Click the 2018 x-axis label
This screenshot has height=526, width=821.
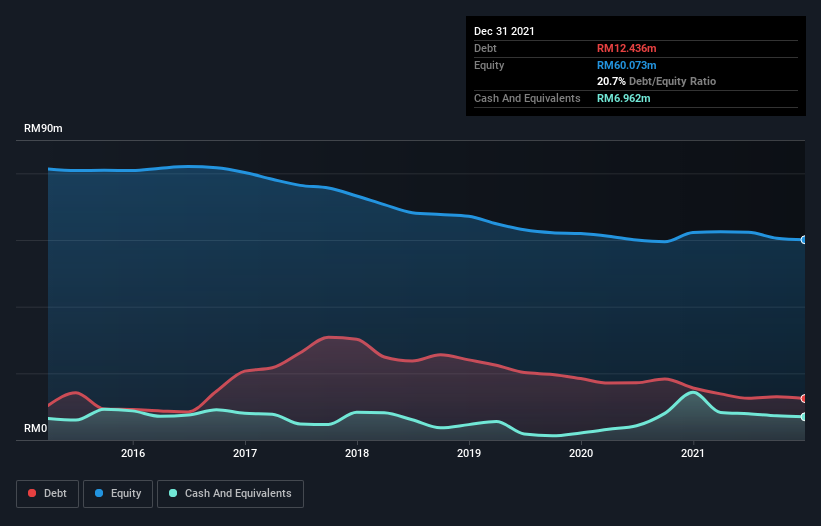click(x=357, y=453)
